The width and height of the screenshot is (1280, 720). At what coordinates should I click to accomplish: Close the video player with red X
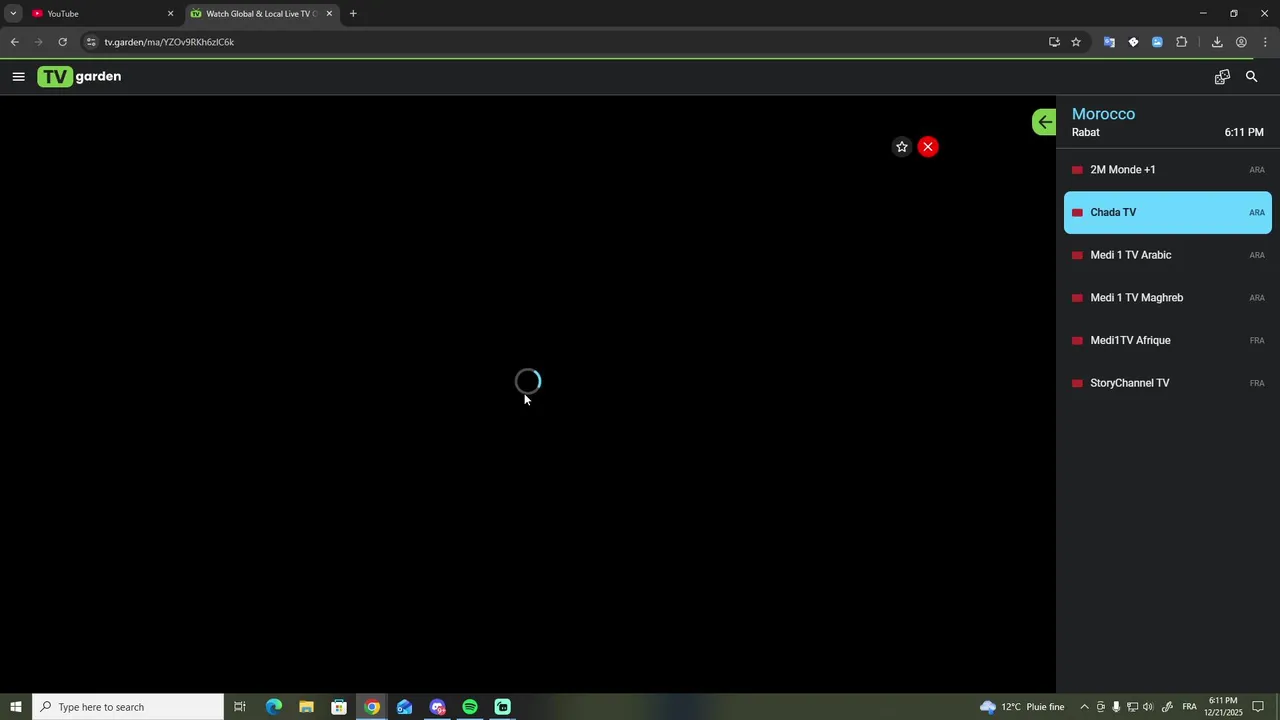pyautogui.click(x=928, y=147)
